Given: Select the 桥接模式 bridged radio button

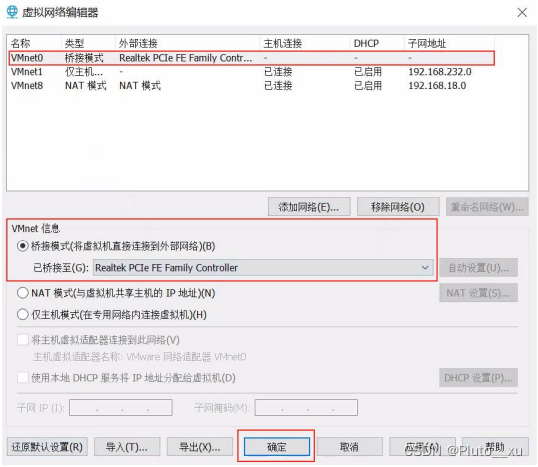Looking at the screenshot, I should pyautogui.click(x=23, y=246).
